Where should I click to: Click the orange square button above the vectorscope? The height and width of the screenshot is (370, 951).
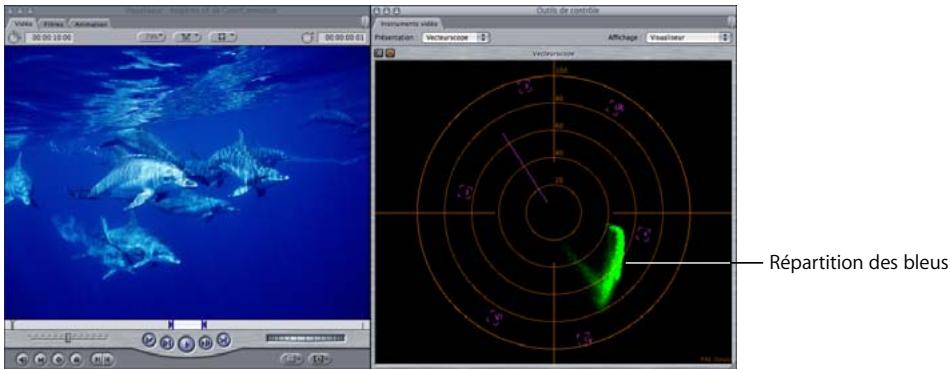tap(390, 53)
